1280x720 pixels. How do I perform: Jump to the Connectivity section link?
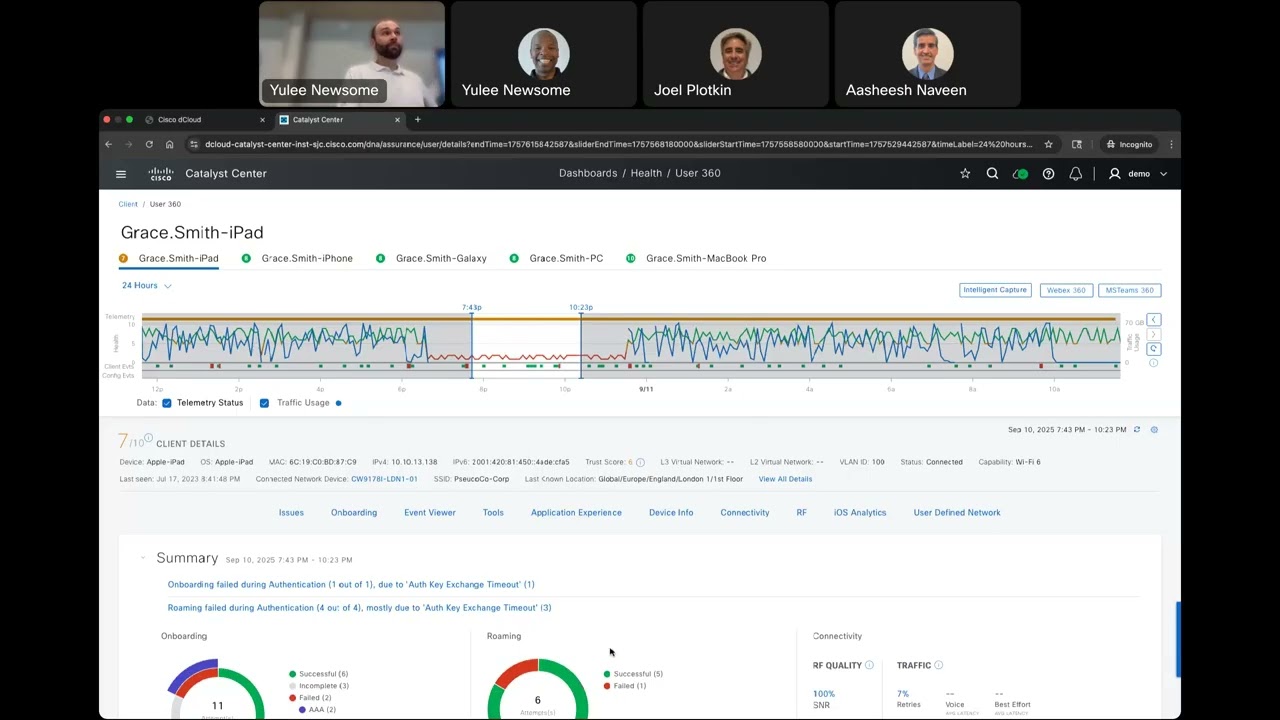[745, 513]
